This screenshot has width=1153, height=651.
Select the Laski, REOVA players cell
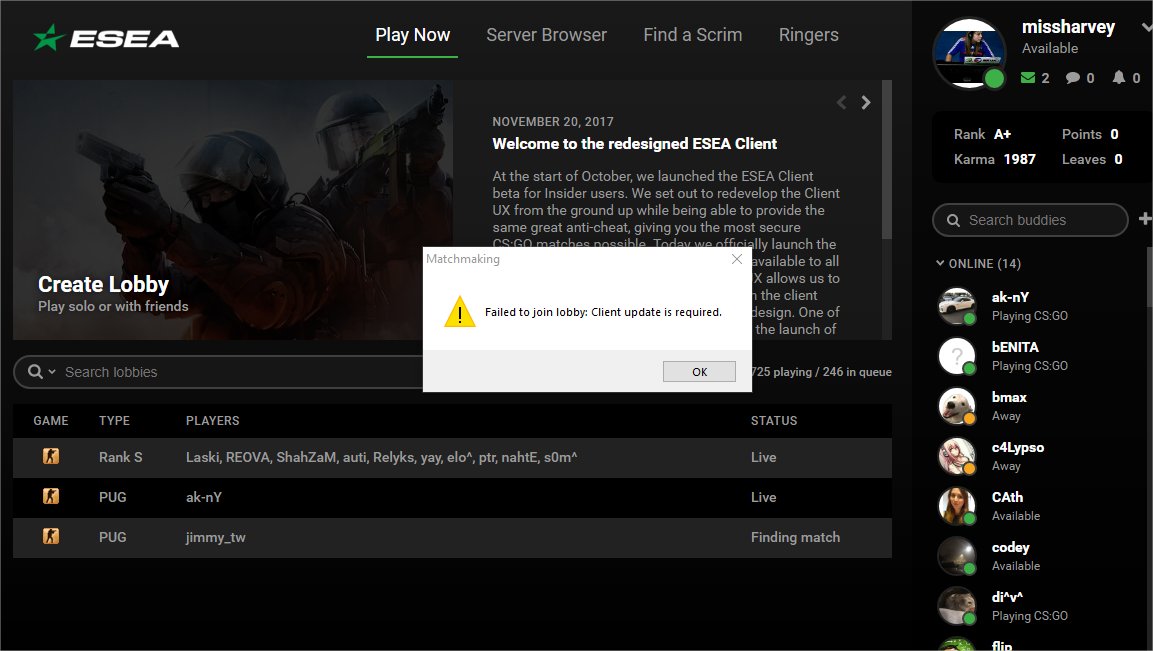coord(382,458)
